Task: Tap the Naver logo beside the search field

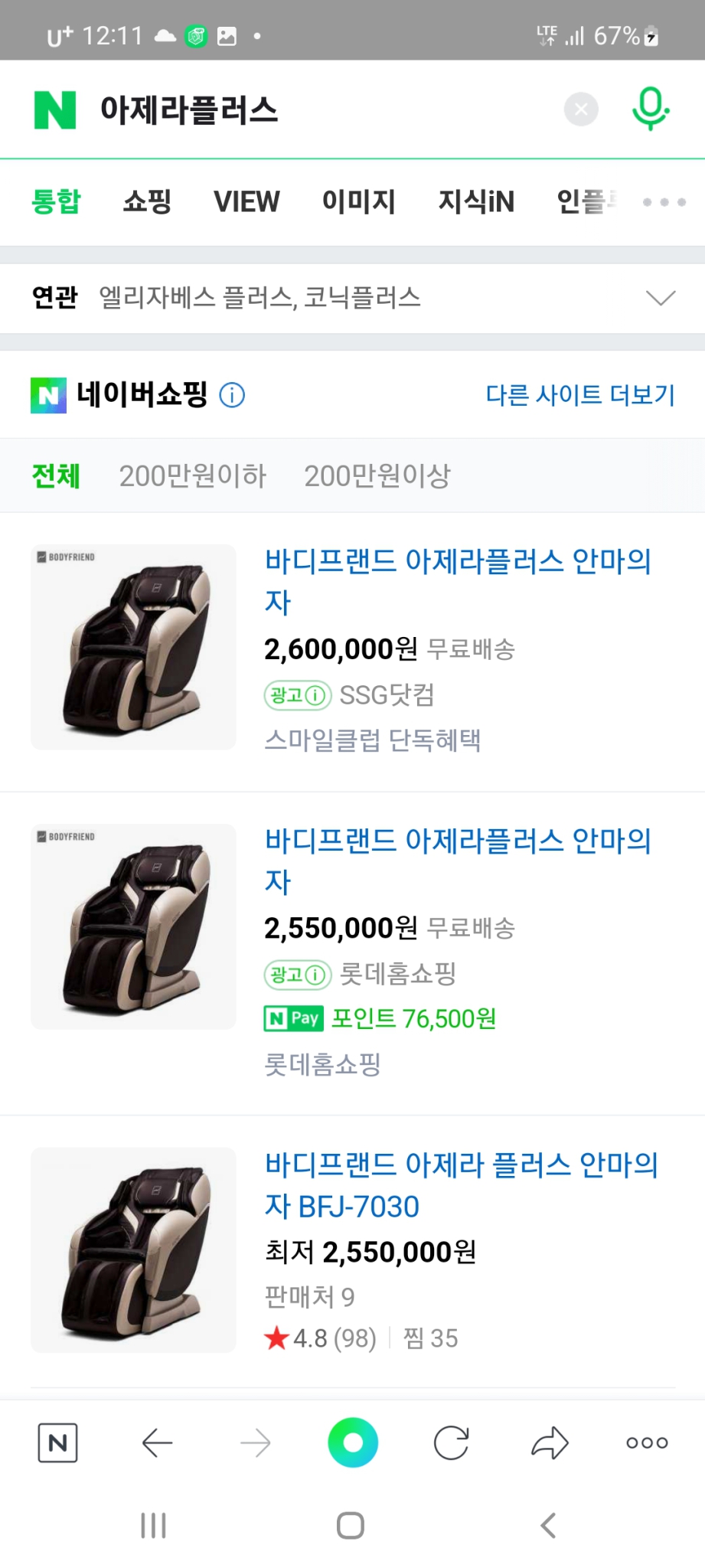Action: (54, 109)
